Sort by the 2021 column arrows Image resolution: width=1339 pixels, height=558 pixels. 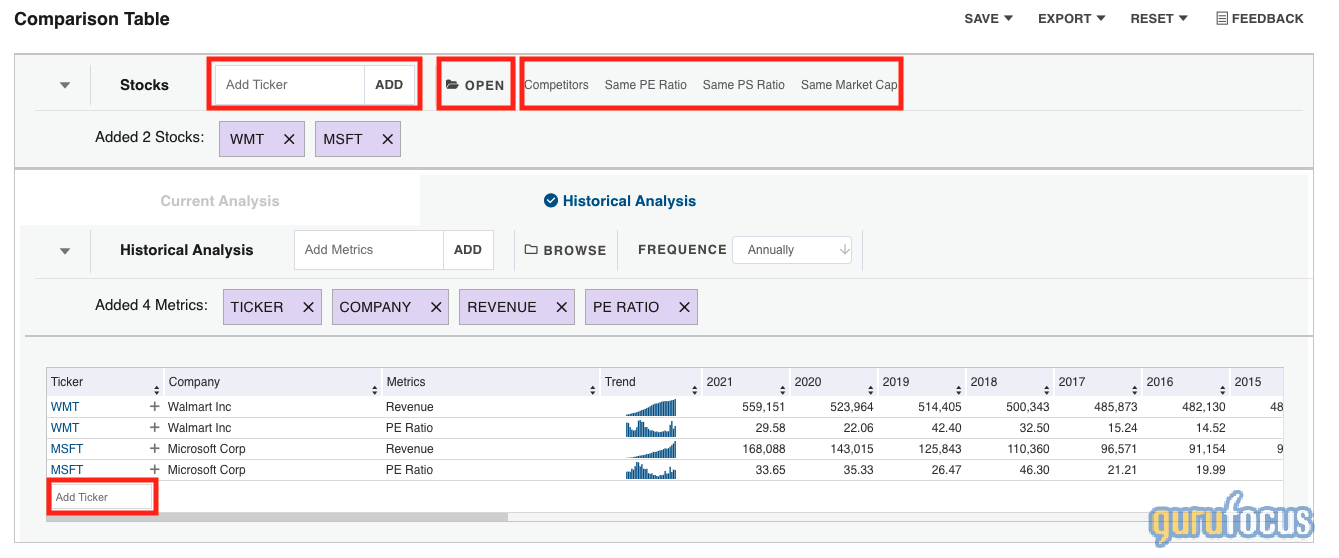783,390
